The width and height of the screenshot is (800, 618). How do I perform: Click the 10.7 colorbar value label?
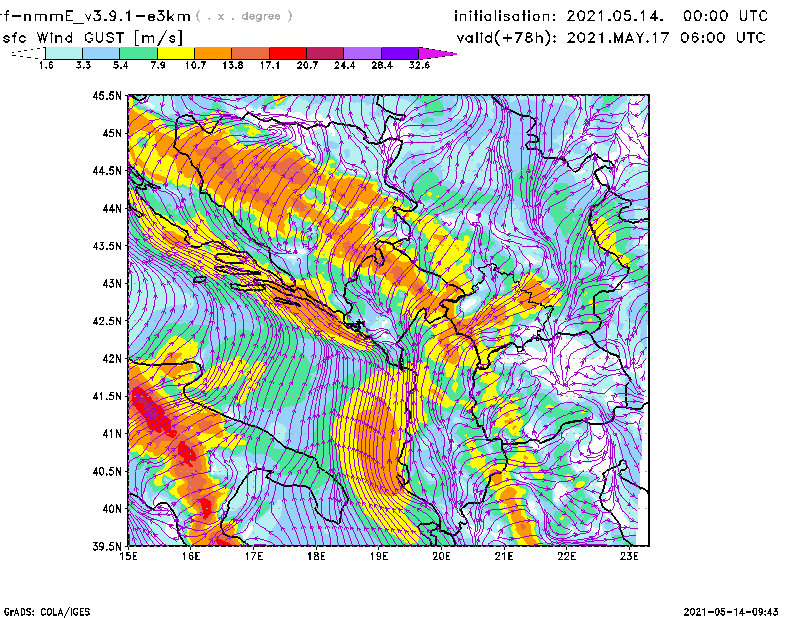click(195, 65)
